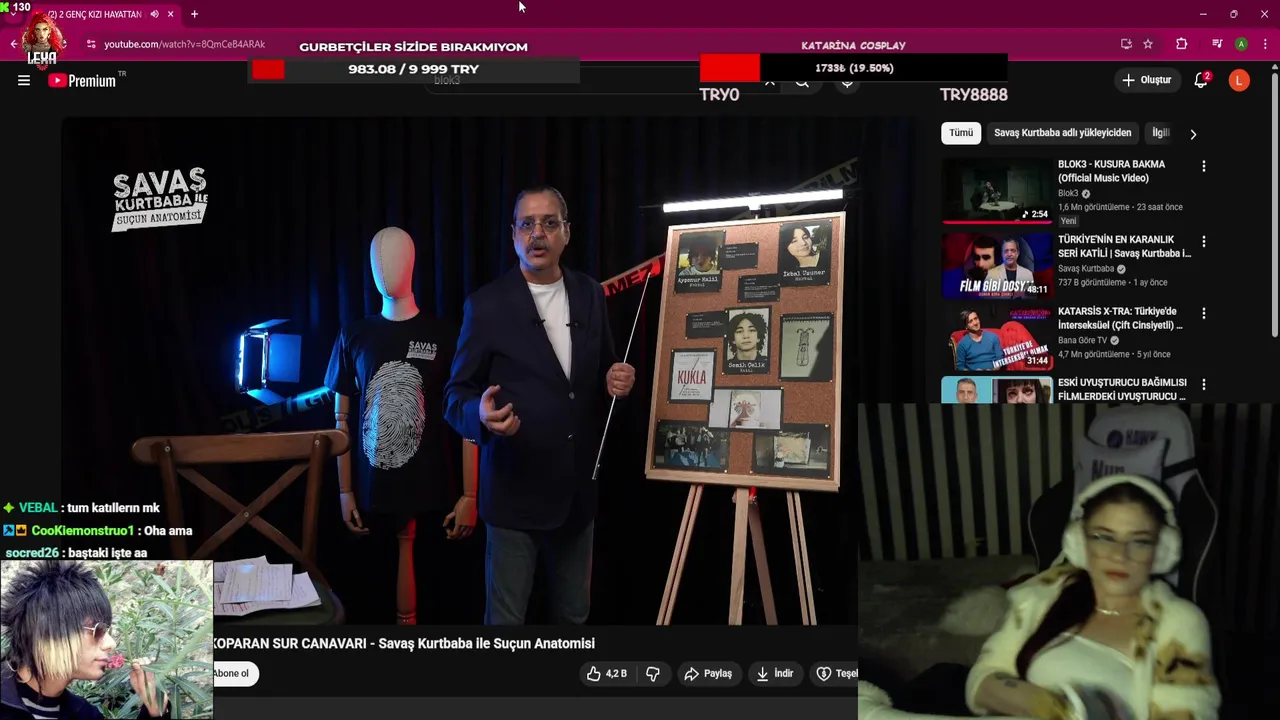
Task: Mute the playing tab via speaker icon
Action: pos(154,14)
